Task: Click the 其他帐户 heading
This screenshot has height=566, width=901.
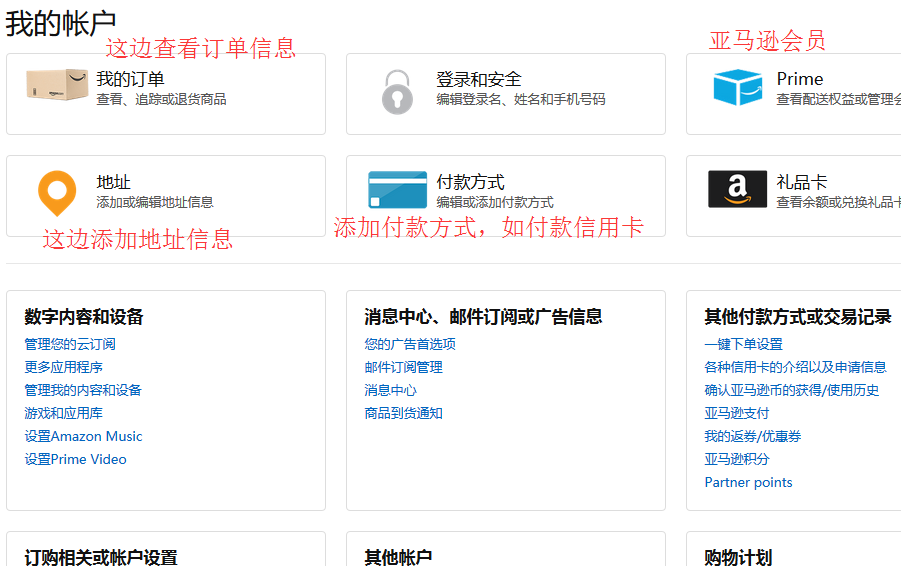Action: tap(398, 556)
